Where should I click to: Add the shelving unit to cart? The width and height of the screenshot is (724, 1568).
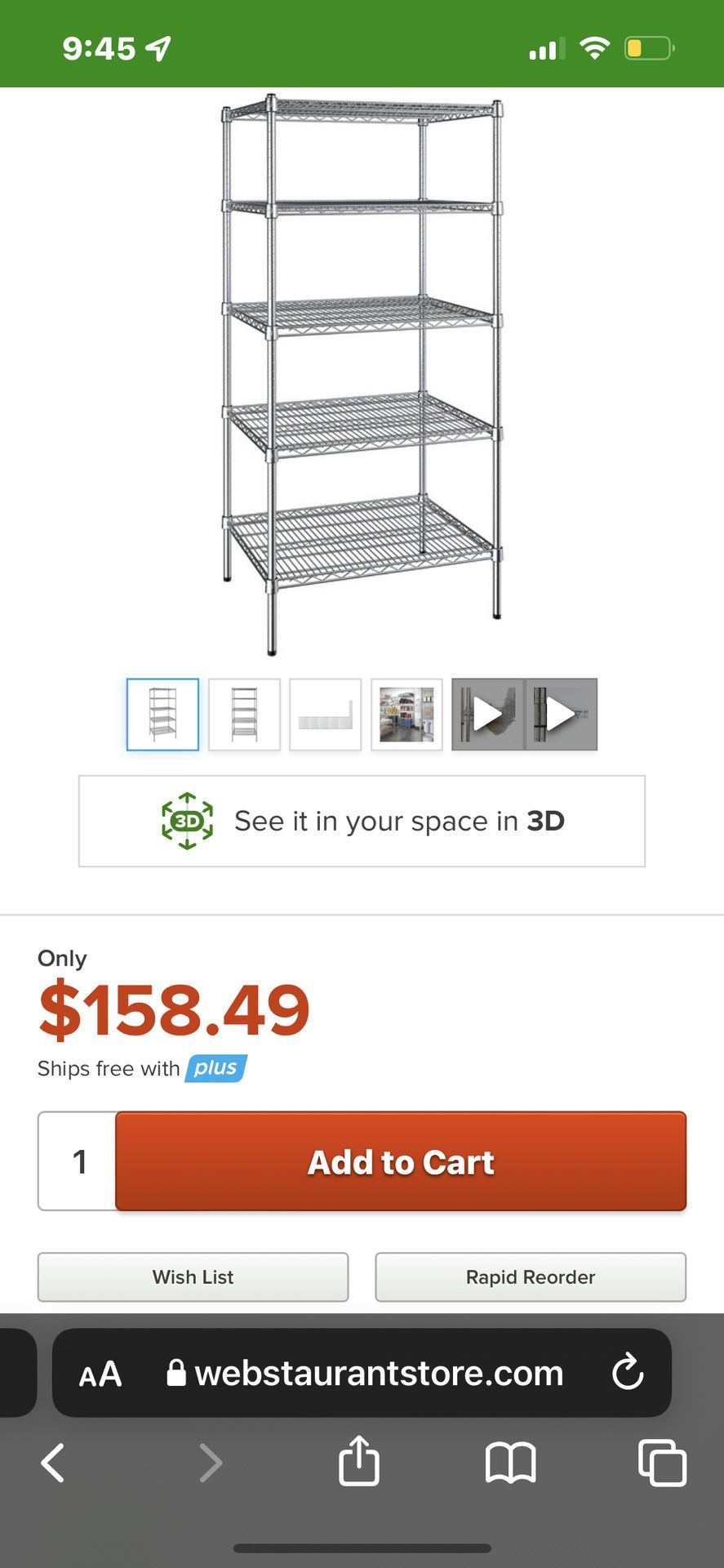click(401, 1161)
